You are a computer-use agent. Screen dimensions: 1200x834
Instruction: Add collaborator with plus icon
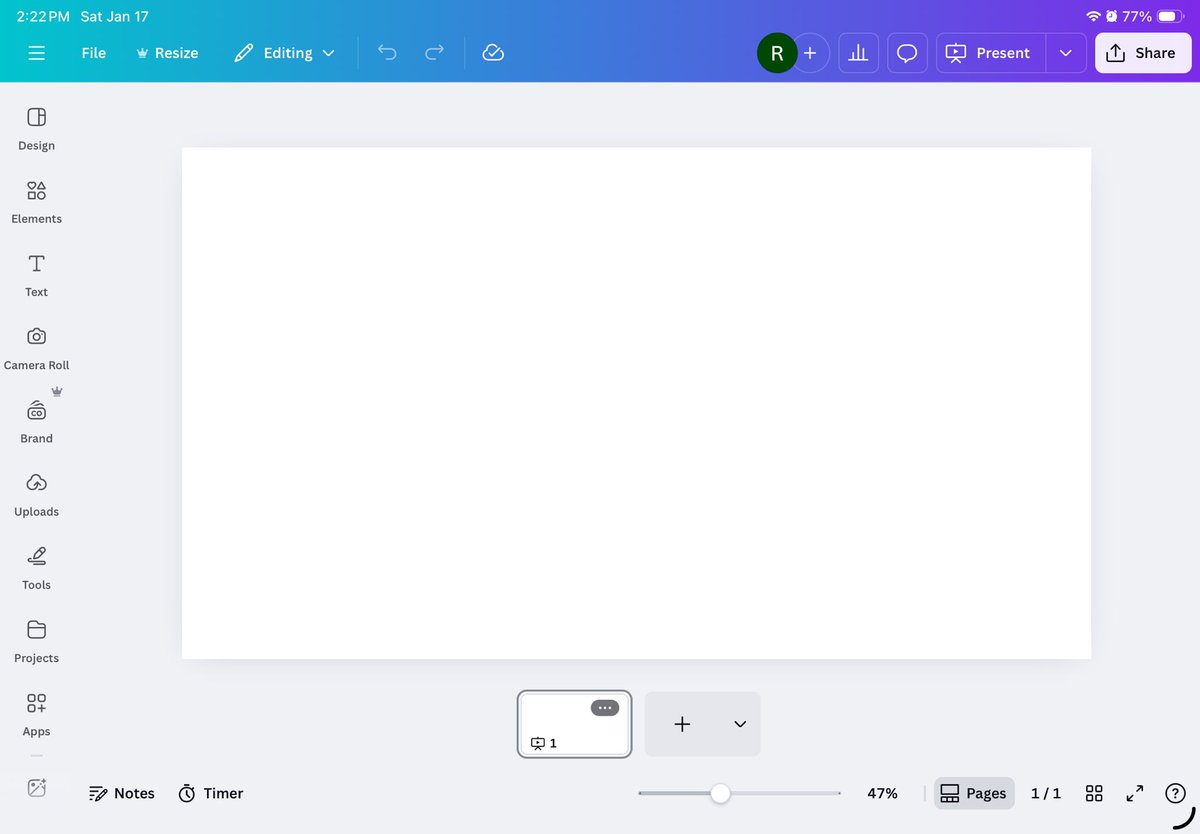[x=810, y=53]
